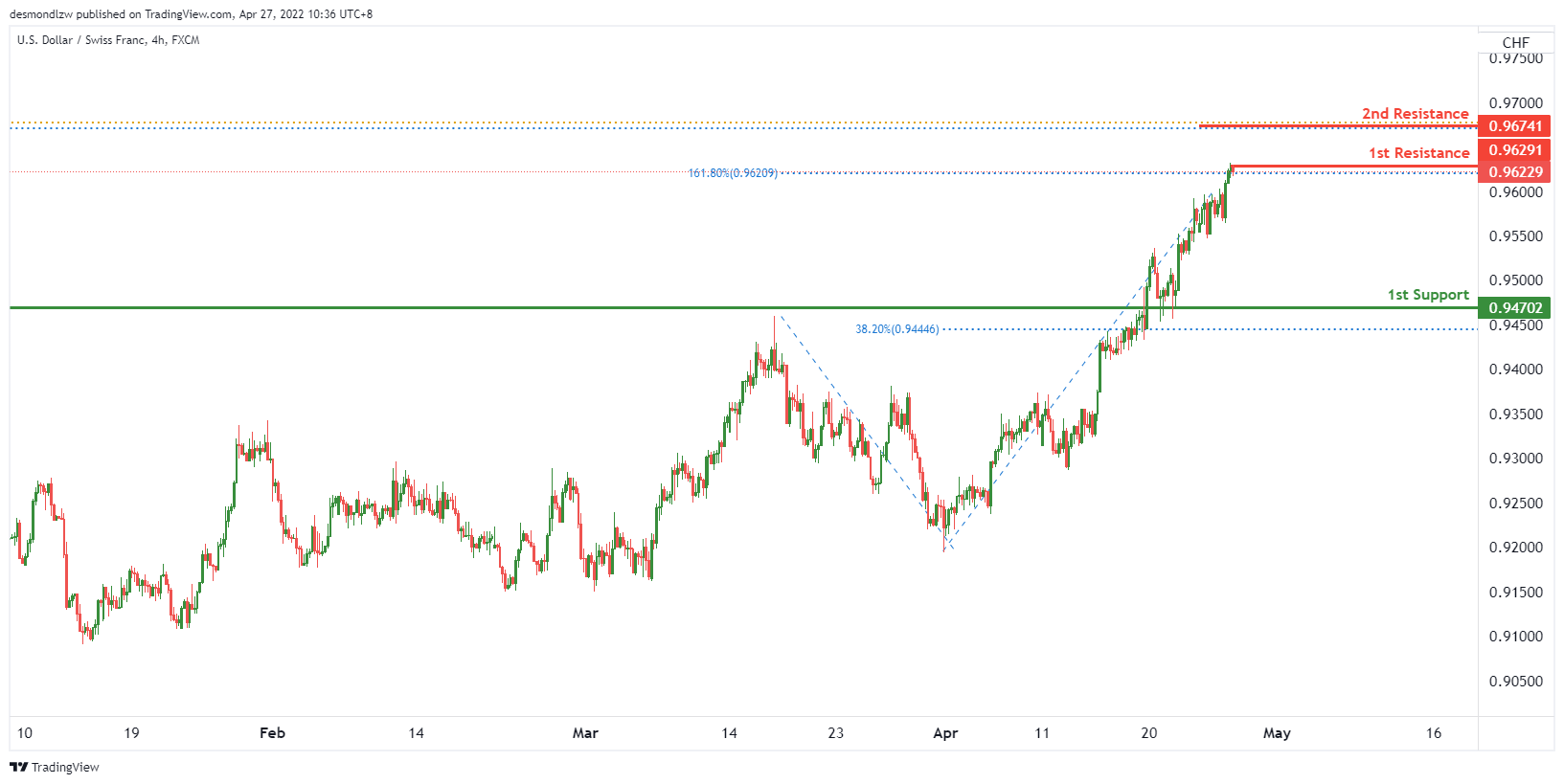Select the 0.96741 red price tag
The height and width of the screenshot is (784, 1564).
tap(1515, 126)
